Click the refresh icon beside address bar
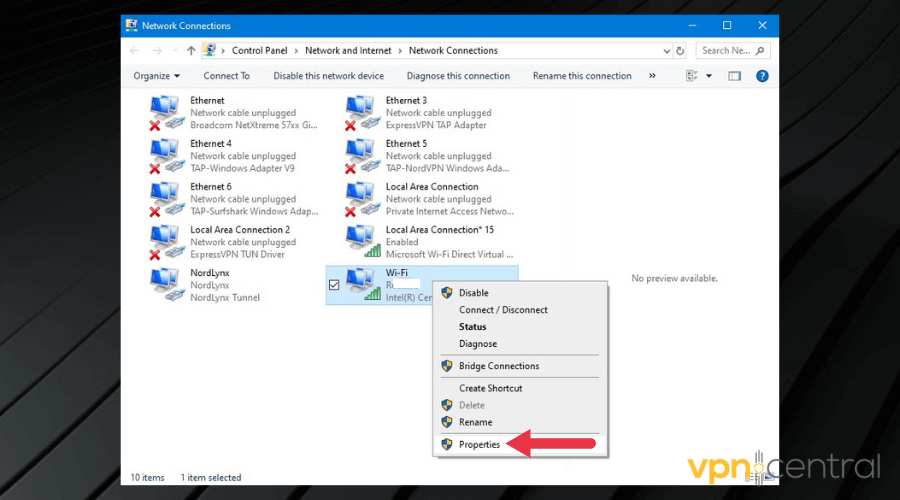The width and height of the screenshot is (900, 500). (681, 51)
